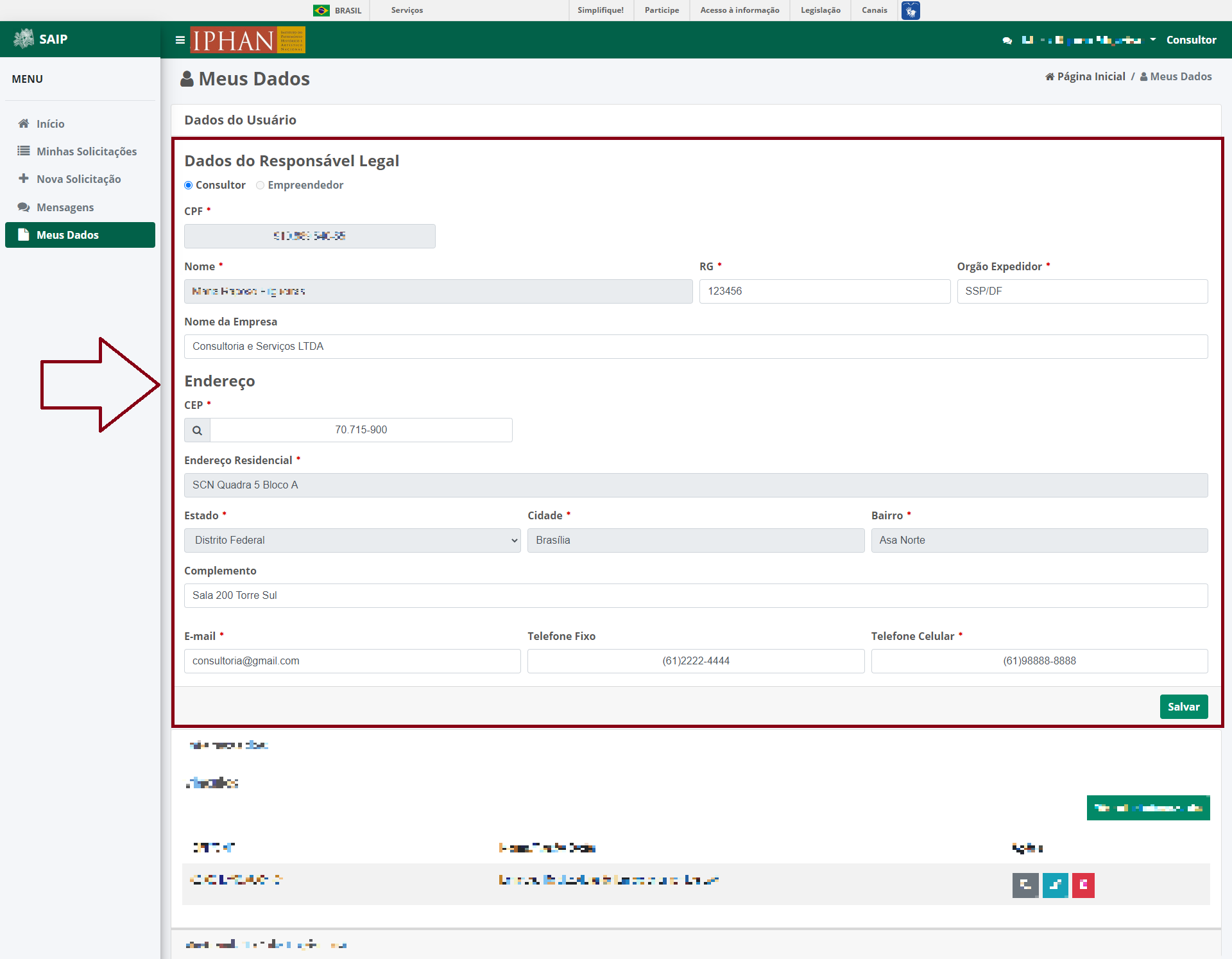The height and width of the screenshot is (959, 1232).
Task: Click the accessibility Libras icon
Action: tap(911, 10)
